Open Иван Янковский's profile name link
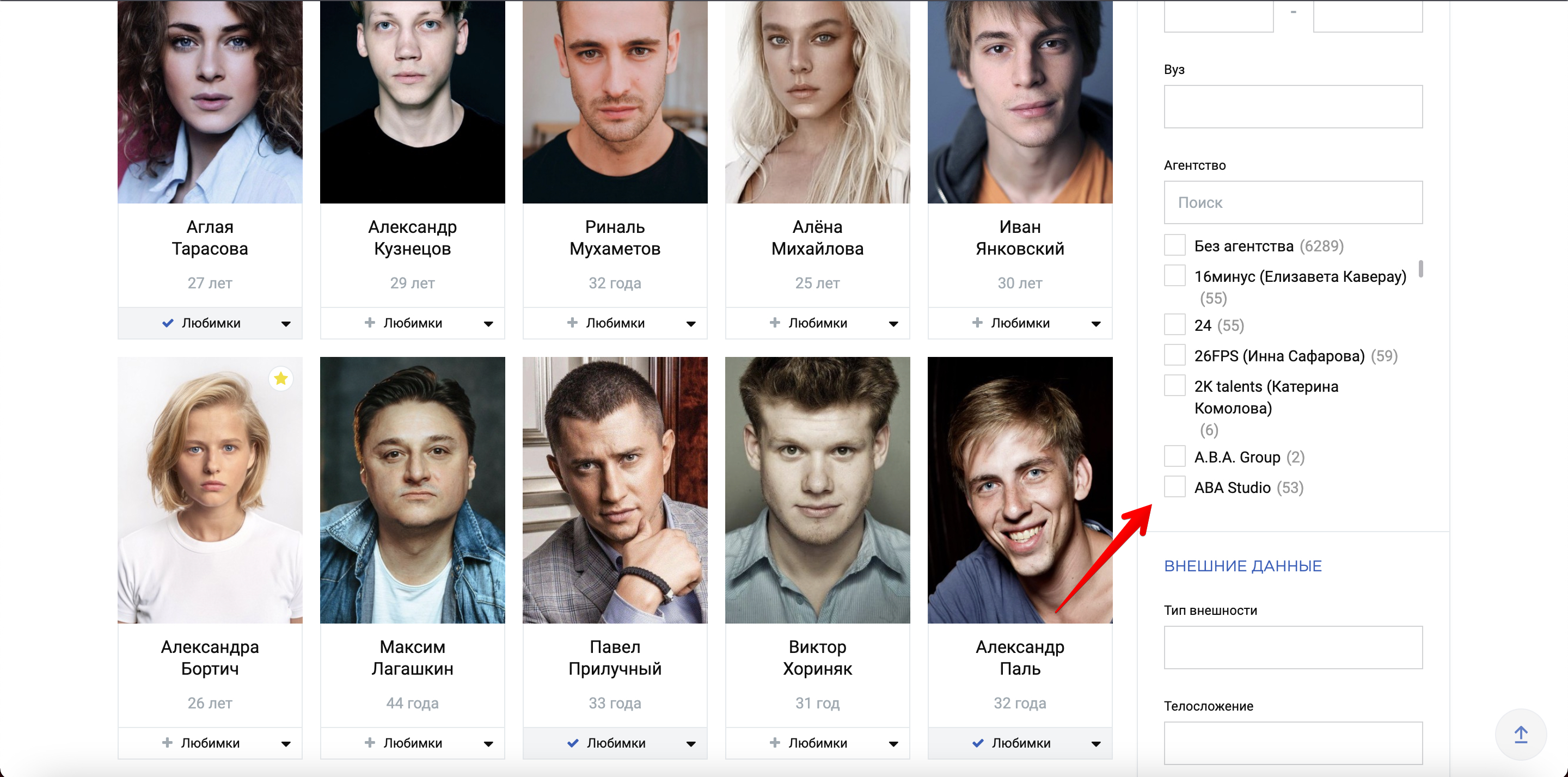This screenshot has width=1568, height=777. coord(1020,238)
